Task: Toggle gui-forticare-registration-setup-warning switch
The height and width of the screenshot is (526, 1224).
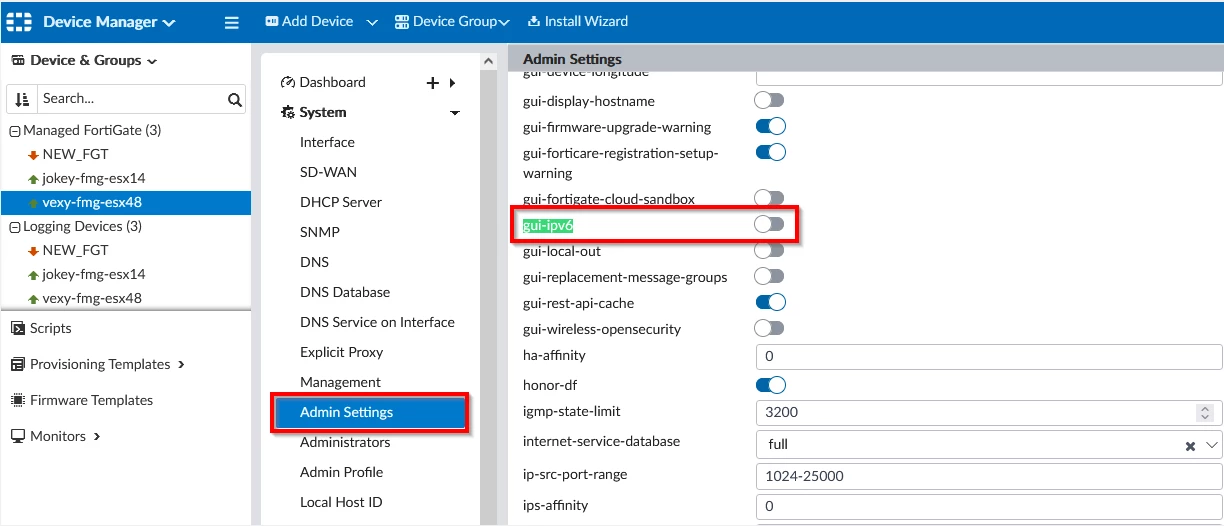Action: point(770,153)
